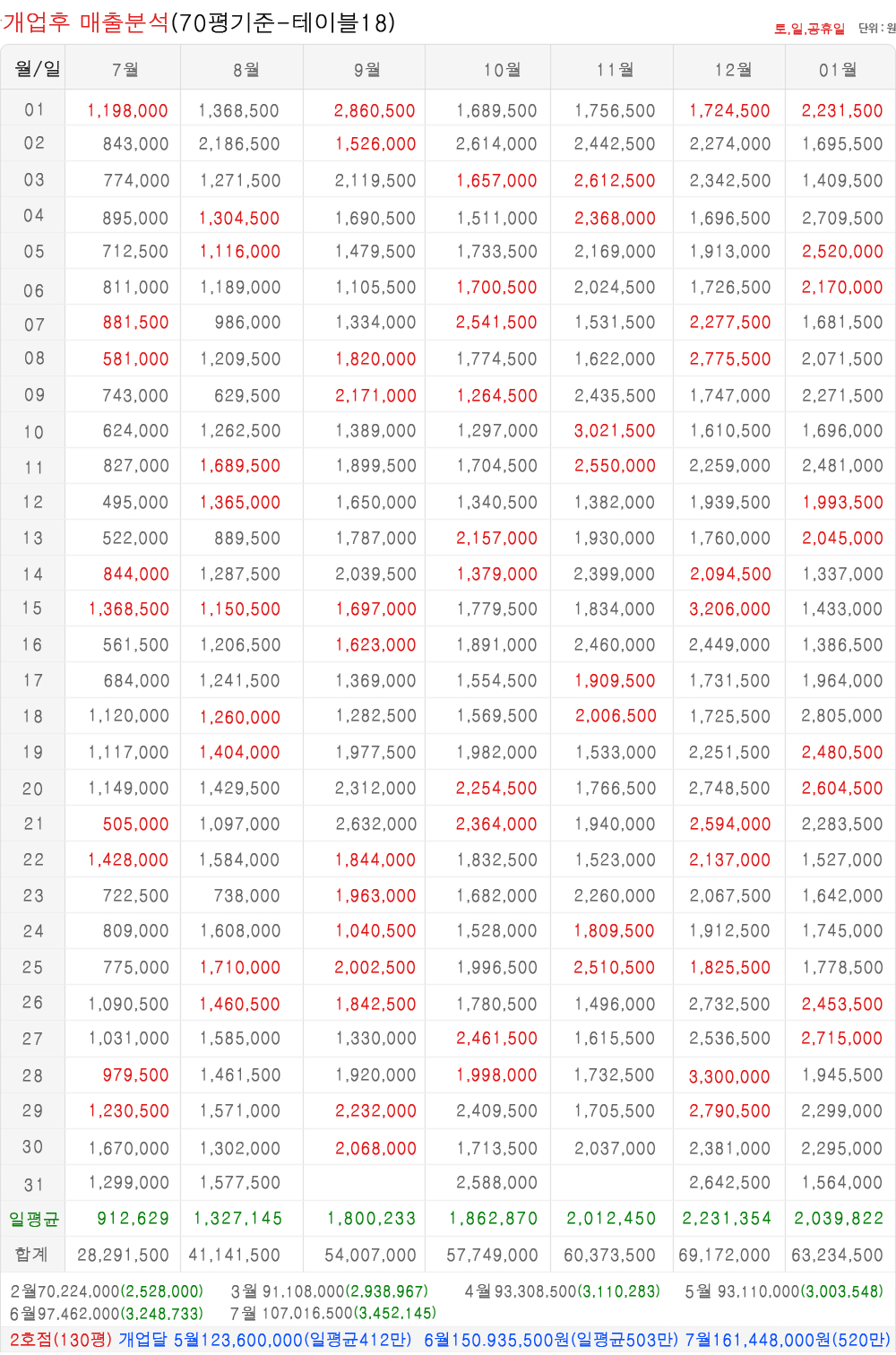Click the summary value 93,308,500

click(535, 1291)
